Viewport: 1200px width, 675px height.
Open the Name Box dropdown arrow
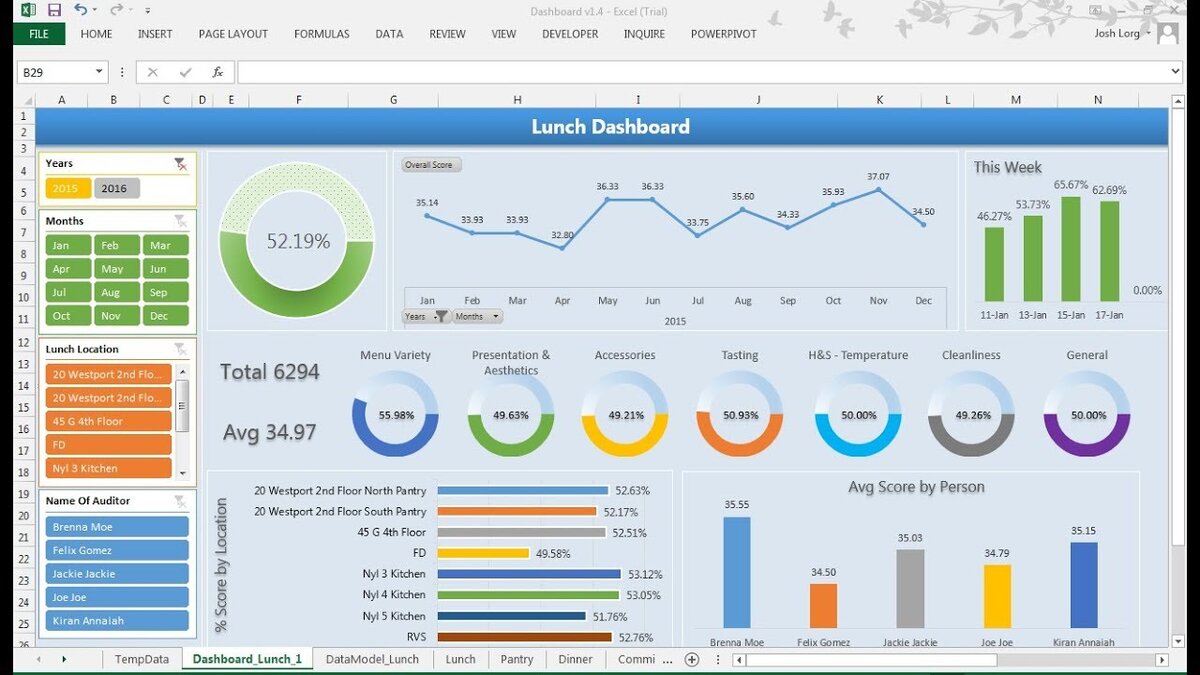point(97,71)
